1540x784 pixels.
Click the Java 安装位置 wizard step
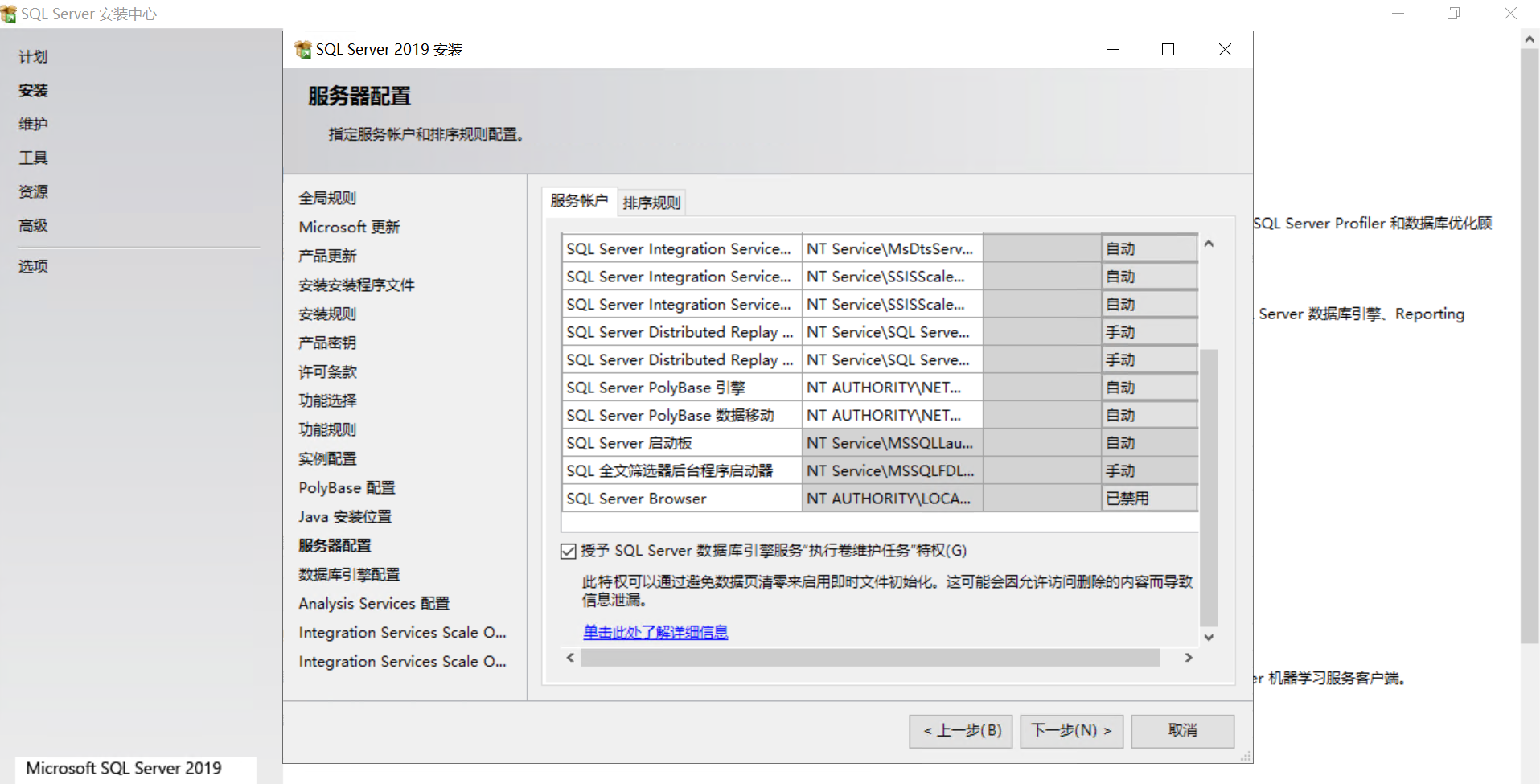[x=345, y=516]
